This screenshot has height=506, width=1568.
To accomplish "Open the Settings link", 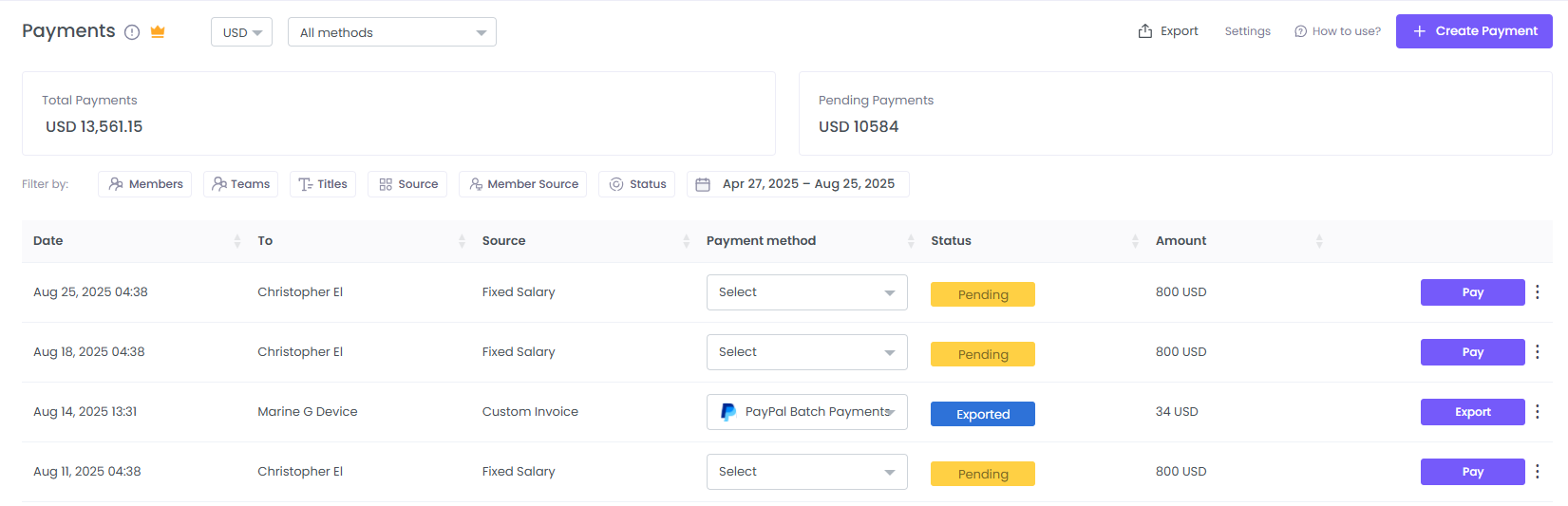I will [x=1247, y=31].
